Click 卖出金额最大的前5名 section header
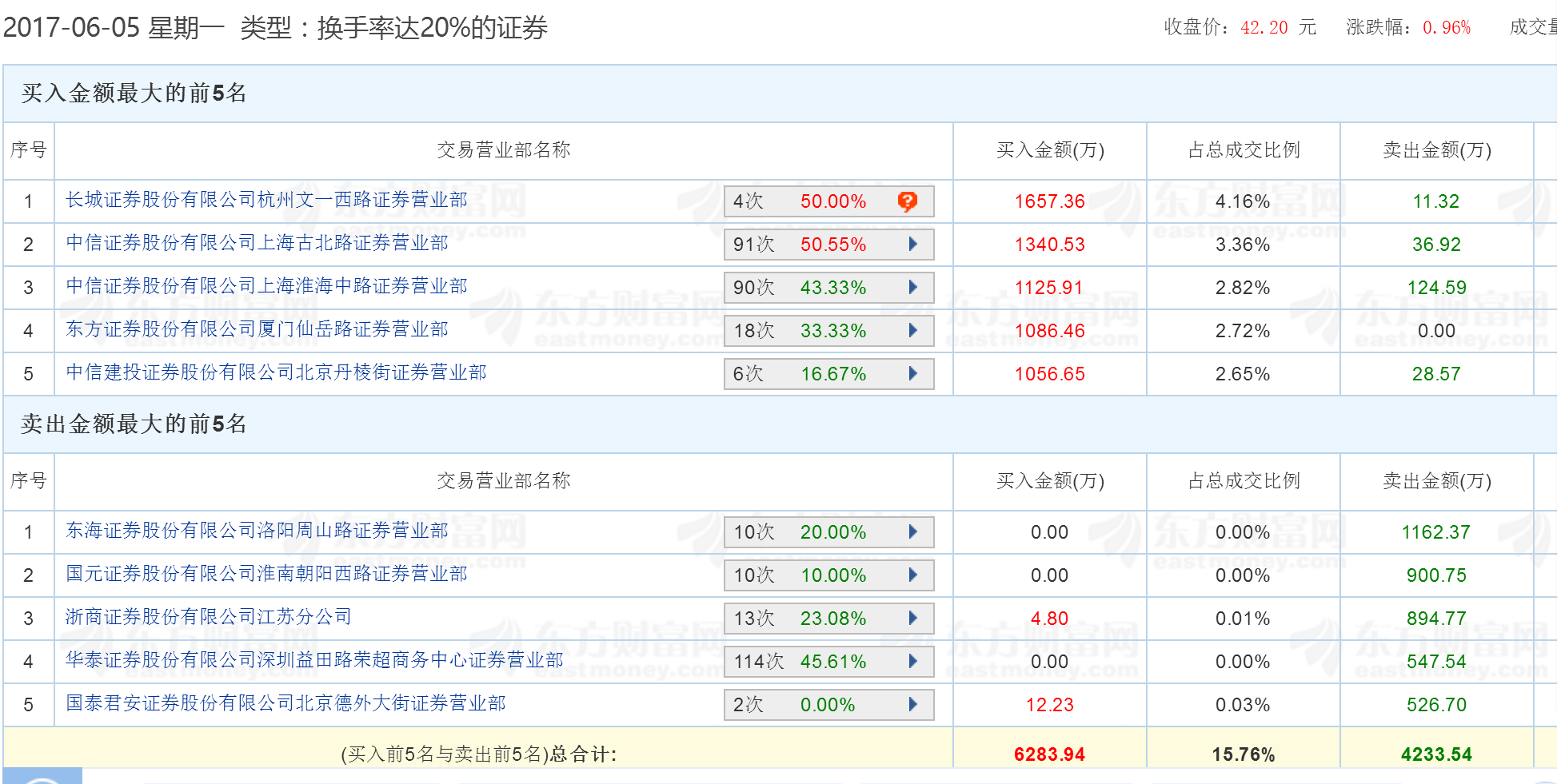The image size is (1557, 784). (x=134, y=424)
